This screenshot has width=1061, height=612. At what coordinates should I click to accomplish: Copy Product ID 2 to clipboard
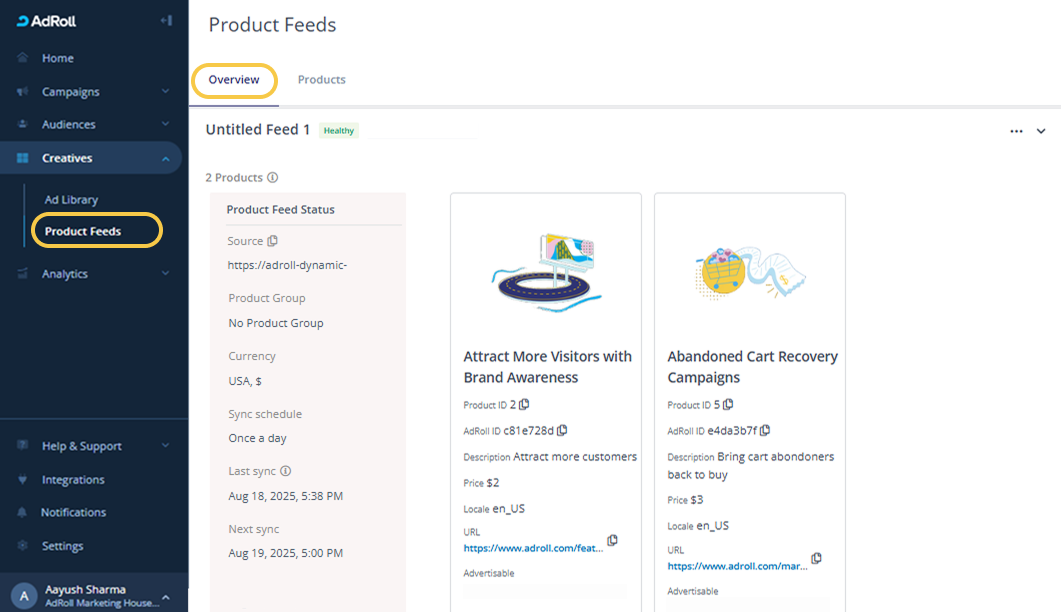525,405
